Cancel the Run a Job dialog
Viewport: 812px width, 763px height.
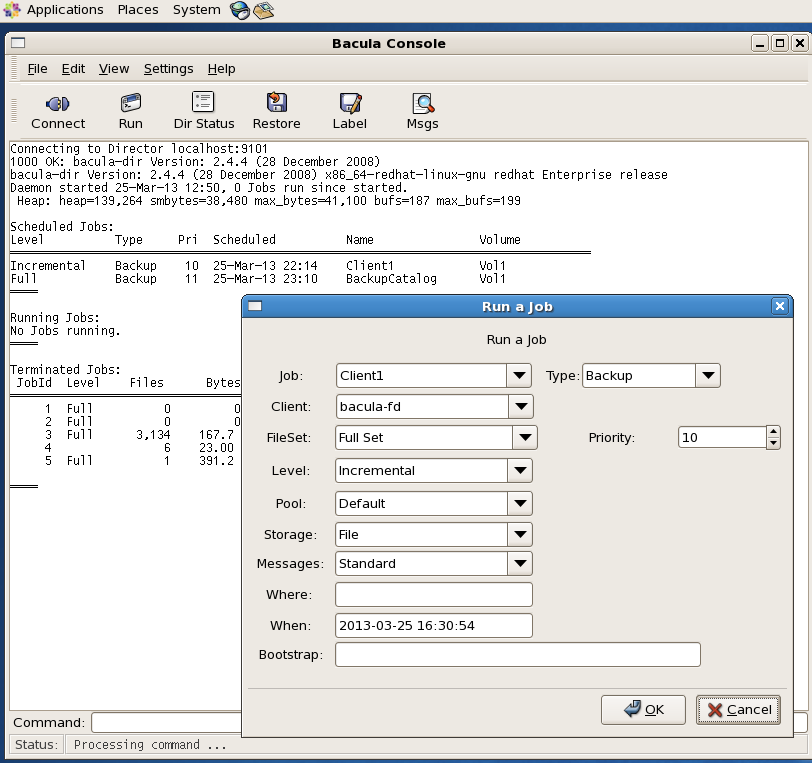click(738, 710)
